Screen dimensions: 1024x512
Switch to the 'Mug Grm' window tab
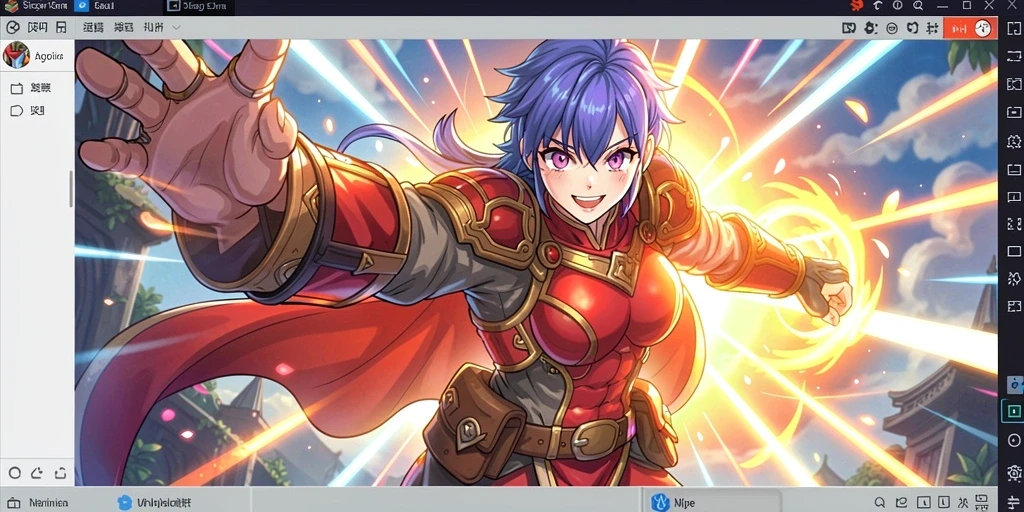196,7
